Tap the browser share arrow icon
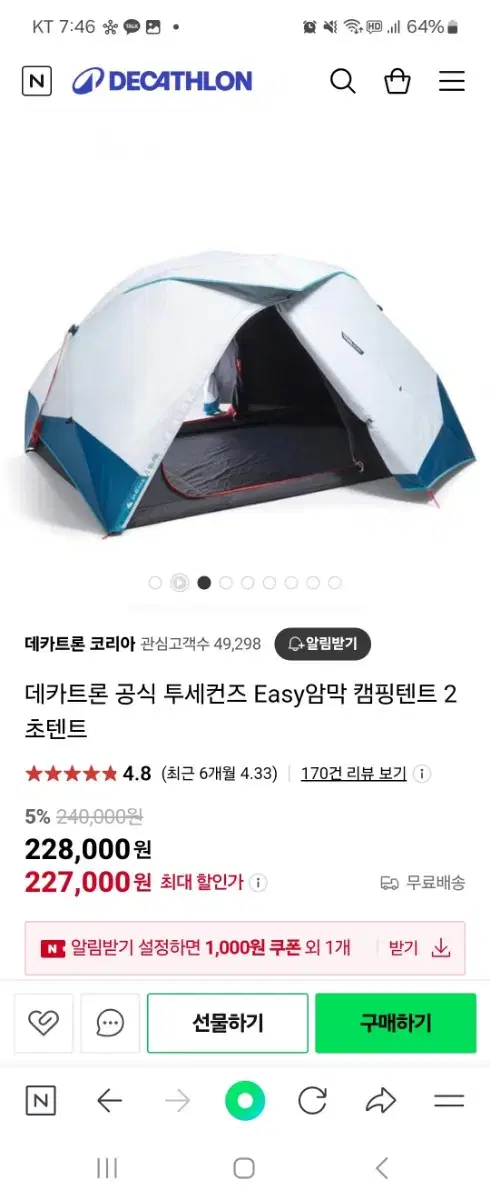The height and width of the screenshot is (1200, 490). (x=381, y=1101)
